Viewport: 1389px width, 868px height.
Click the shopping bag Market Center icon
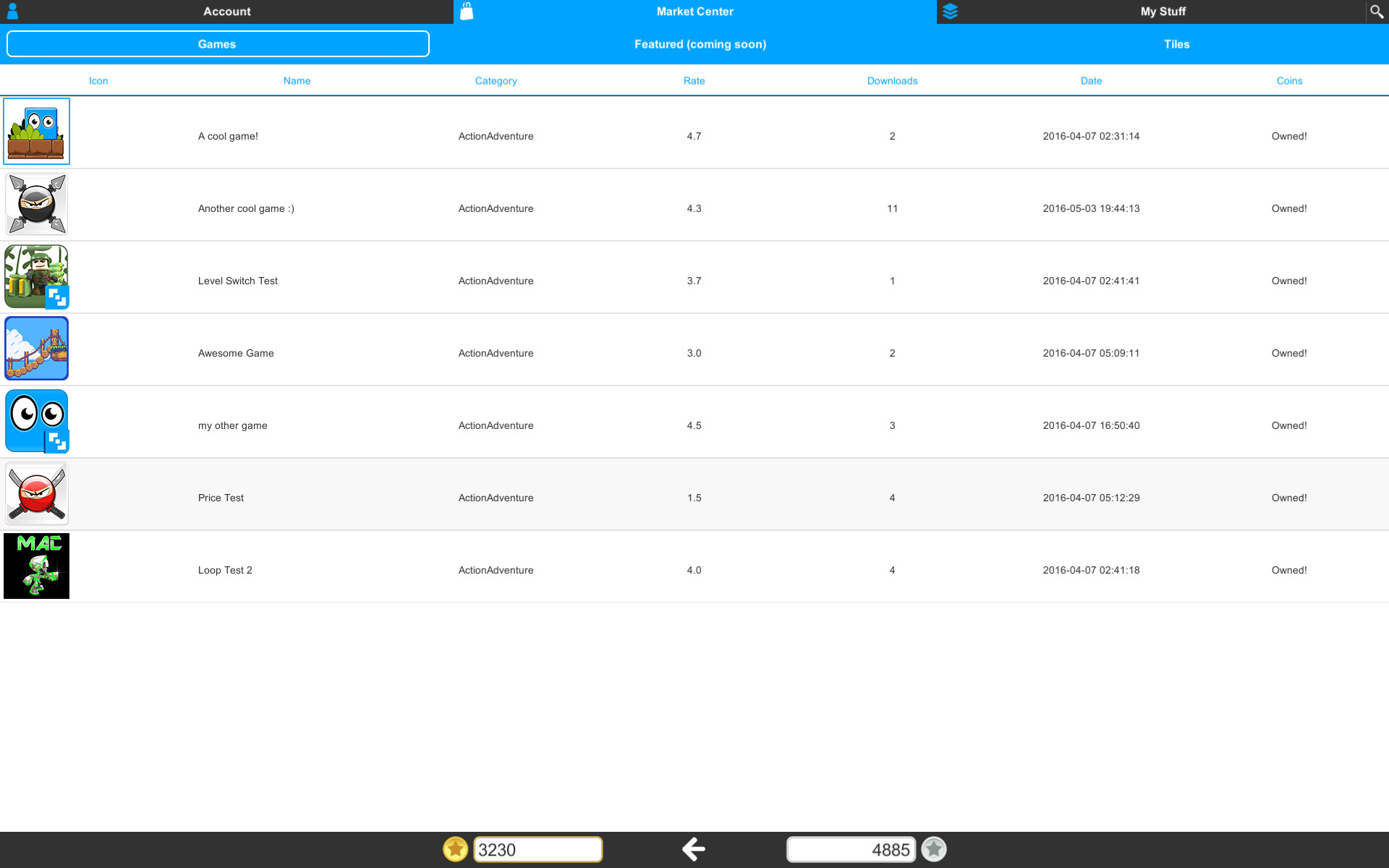tap(467, 11)
